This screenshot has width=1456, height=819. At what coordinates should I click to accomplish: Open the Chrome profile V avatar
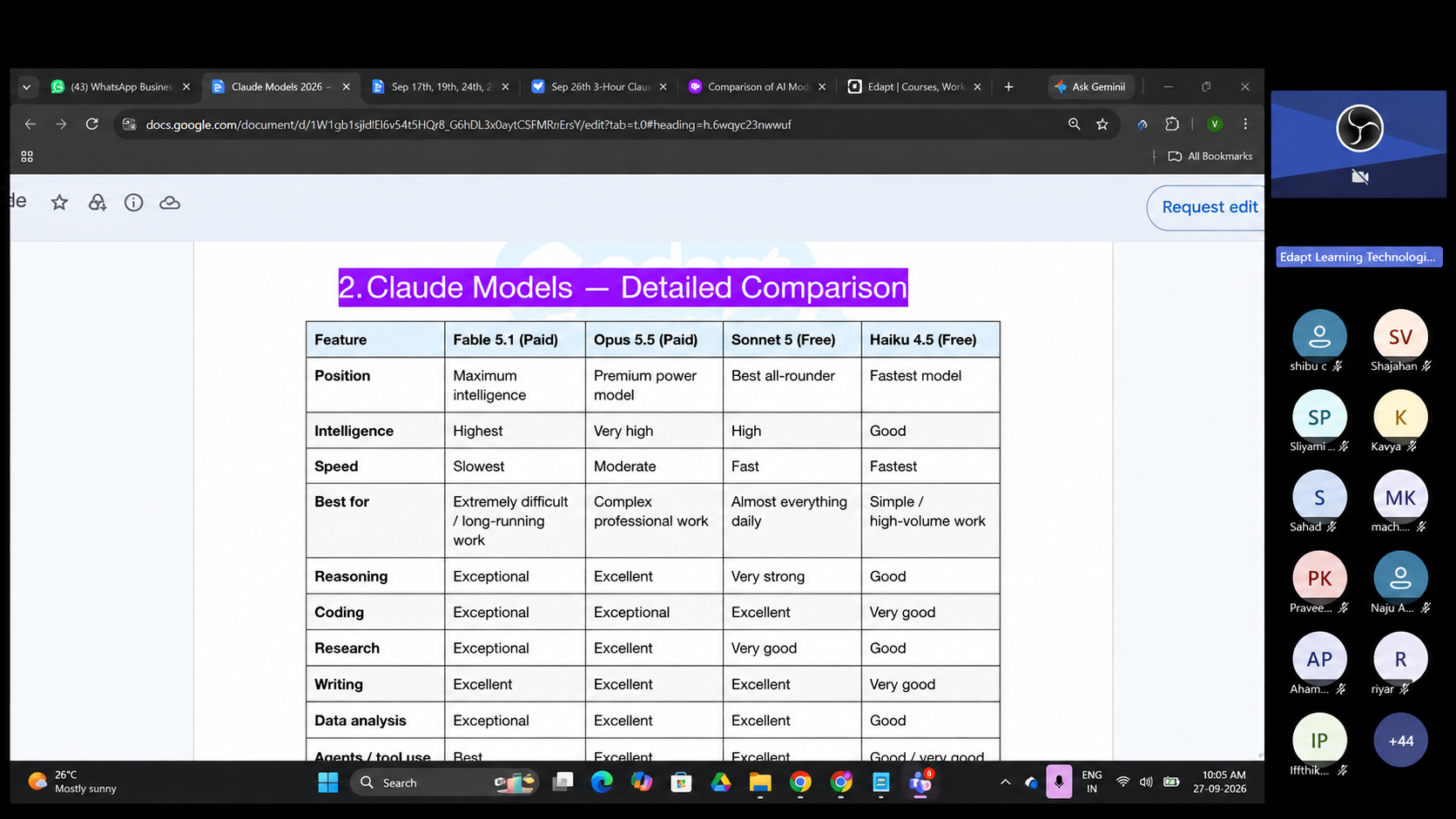(1215, 124)
